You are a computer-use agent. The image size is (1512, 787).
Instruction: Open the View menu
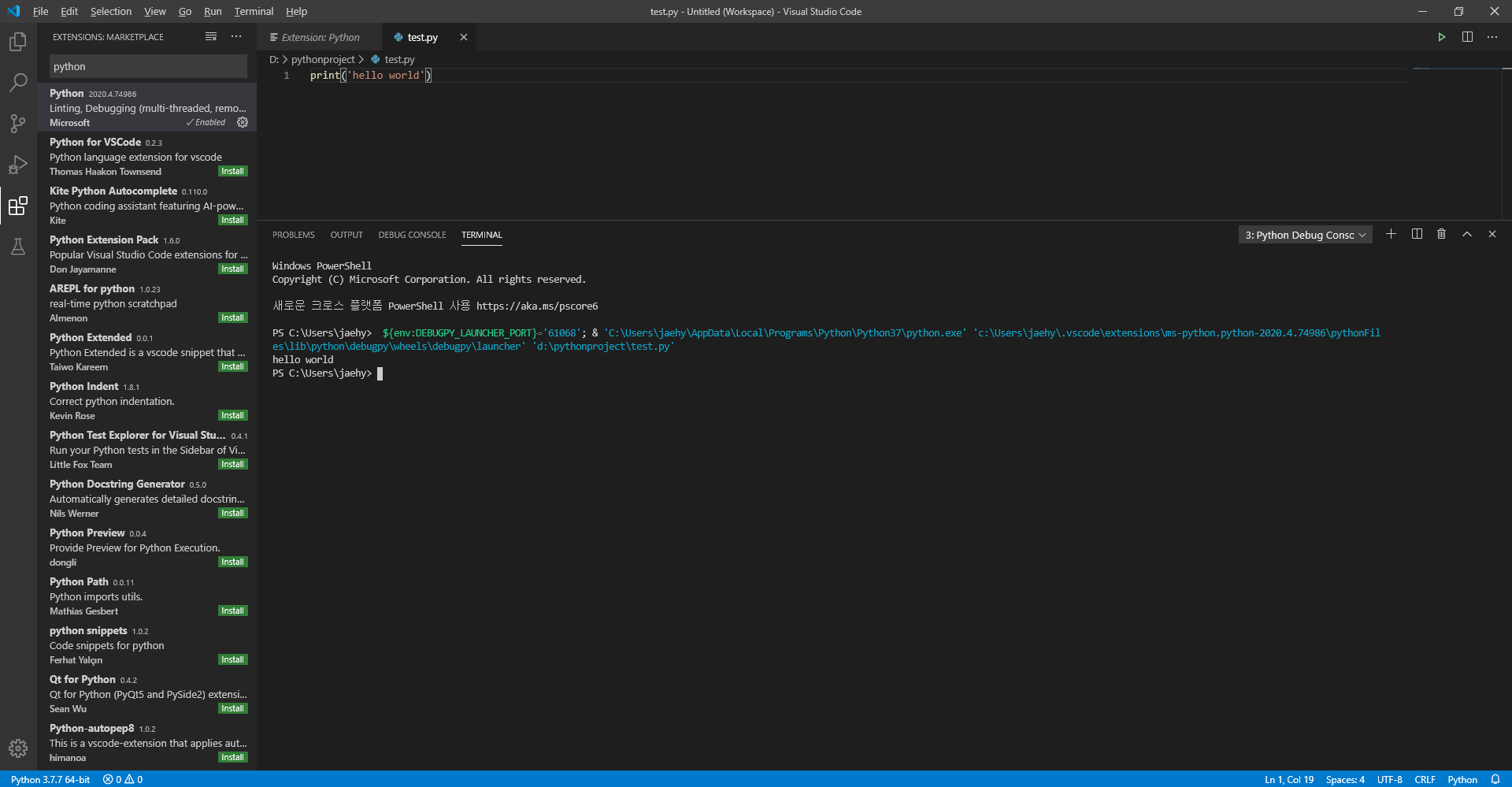click(155, 11)
